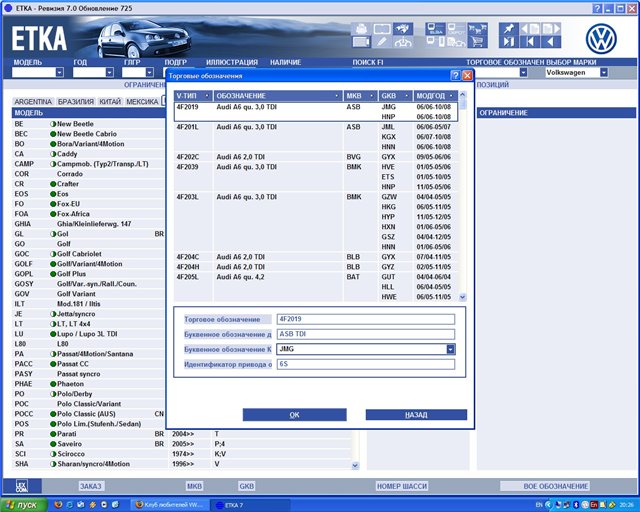Click the DEPOT toolbar icon
The height and width of the screenshot is (512, 640).
pyautogui.click(x=456, y=29)
